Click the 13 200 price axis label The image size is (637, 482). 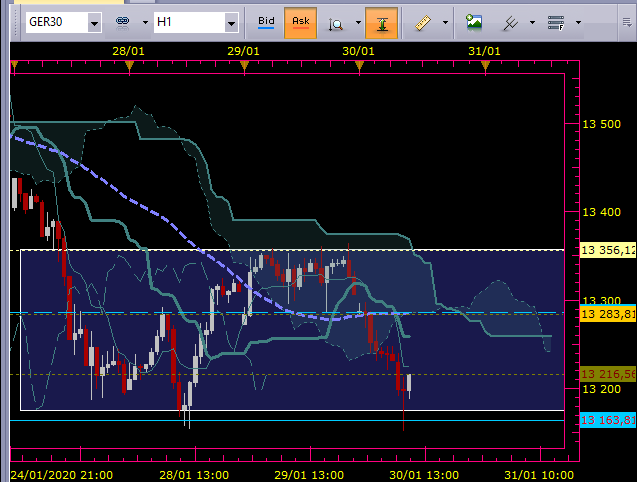click(x=602, y=389)
